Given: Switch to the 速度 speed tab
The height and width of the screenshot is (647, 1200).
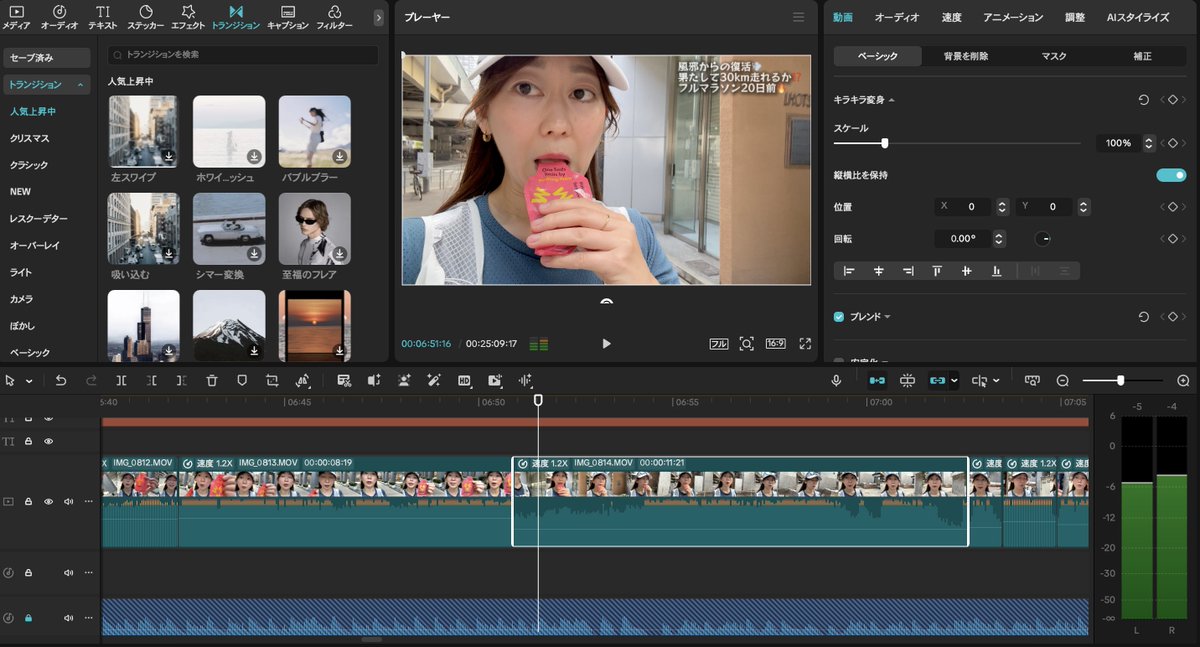Looking at the screenshot, I should (951, 17).
